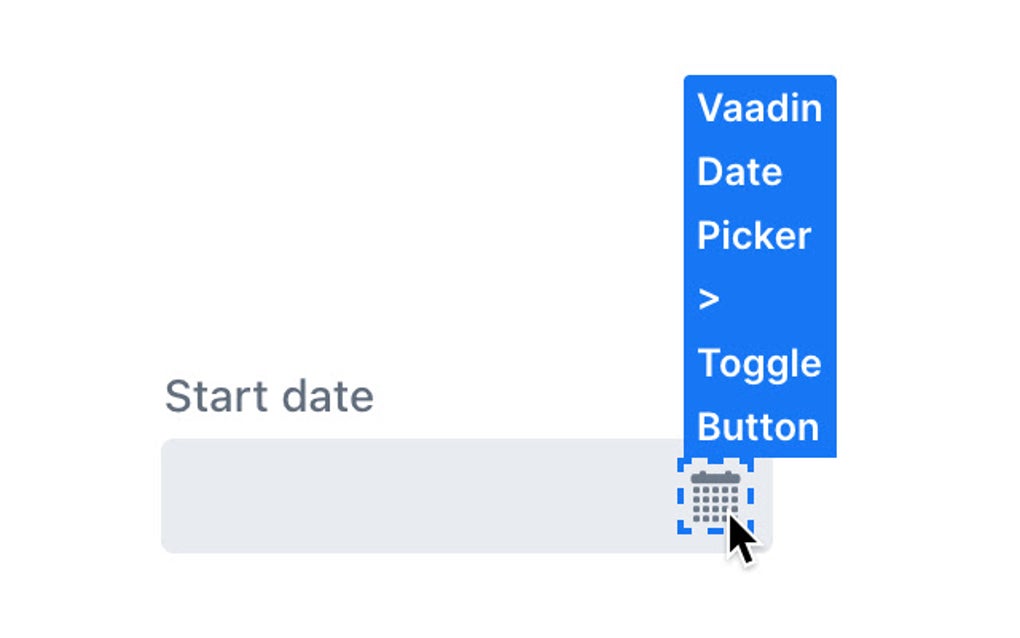1020x638 pixels.
Task: Click the Start date field label
Action: click(x=270, y=396)
